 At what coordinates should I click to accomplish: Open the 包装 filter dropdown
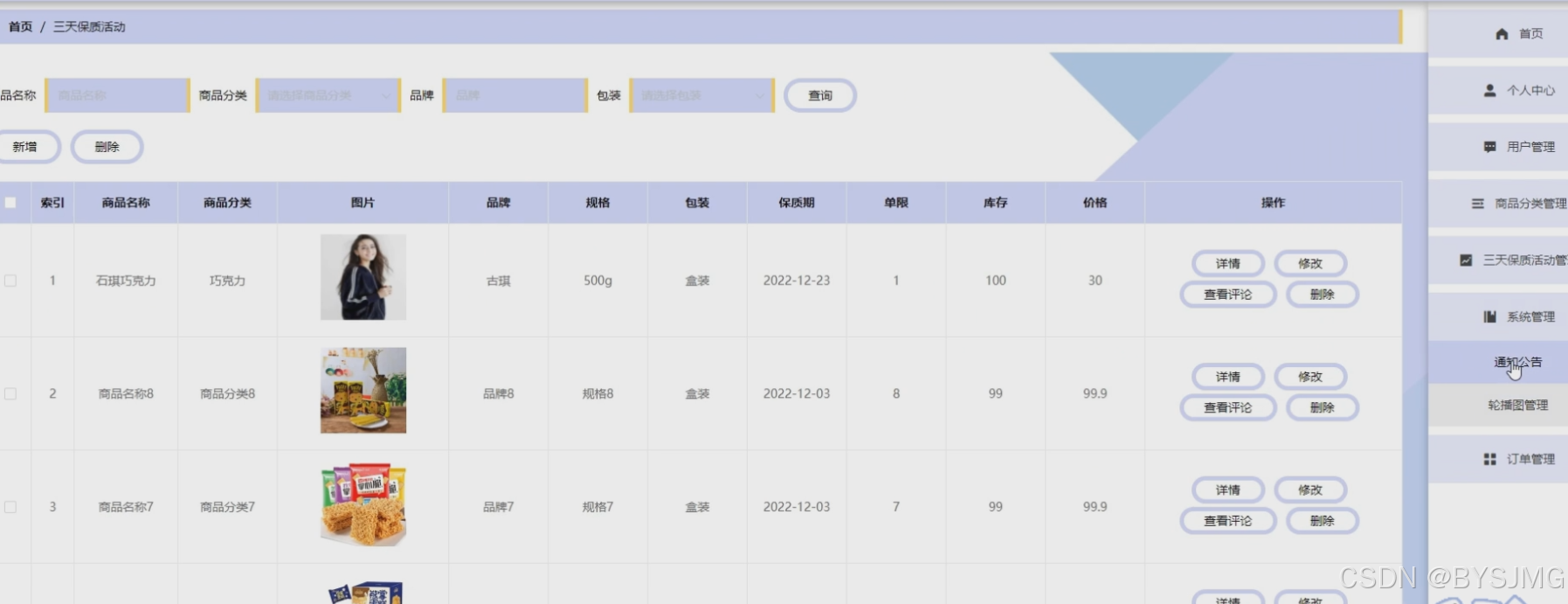701,95
